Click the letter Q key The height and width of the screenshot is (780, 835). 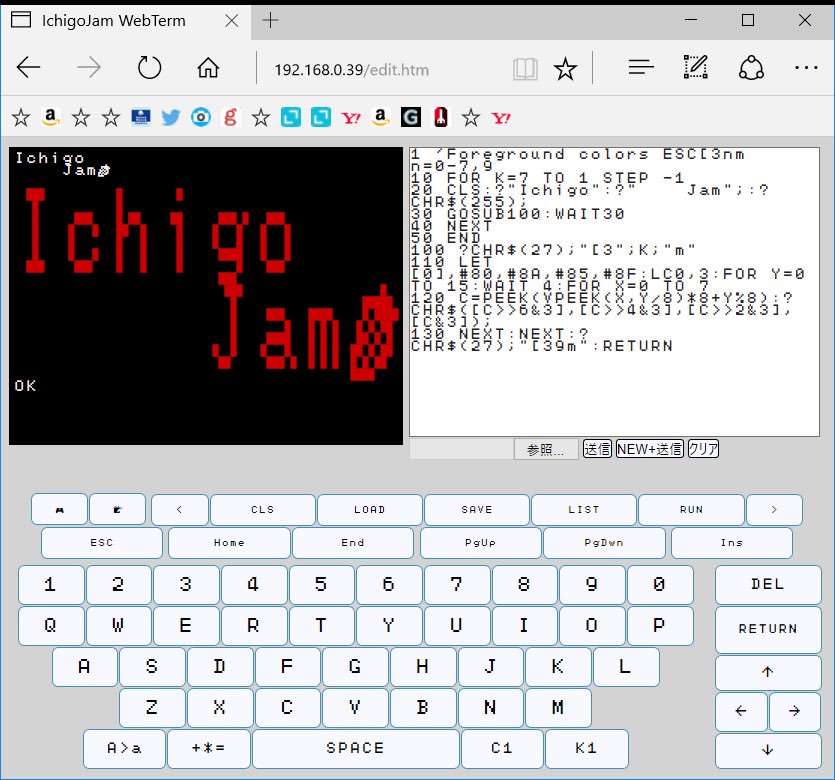(x=51, y=625)
